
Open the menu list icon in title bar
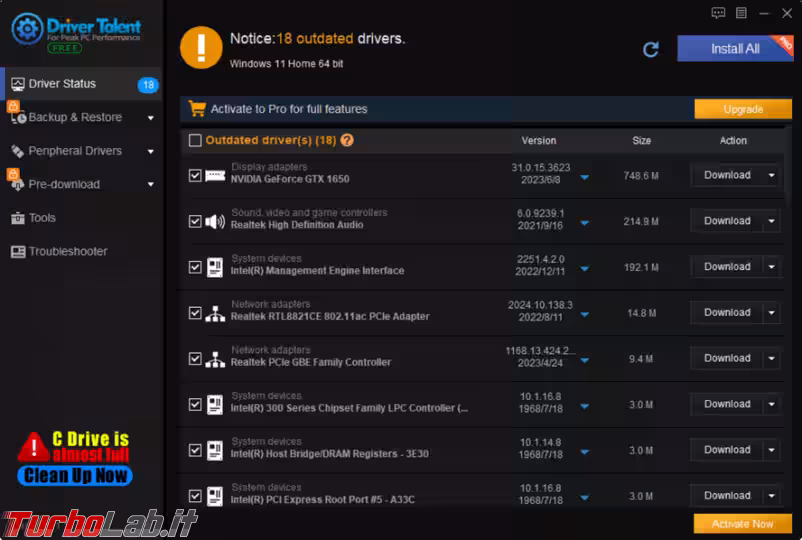[741, 13]
